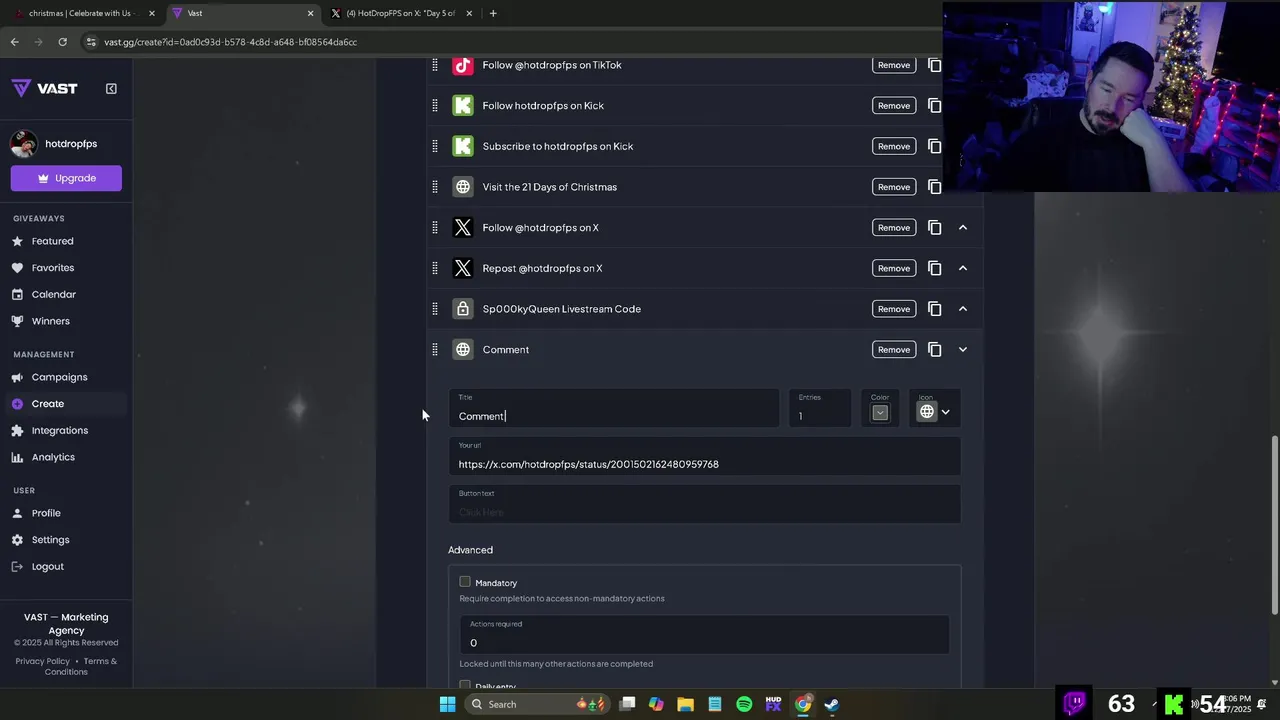Open the Privacy Policy link

tap(43, 661)
